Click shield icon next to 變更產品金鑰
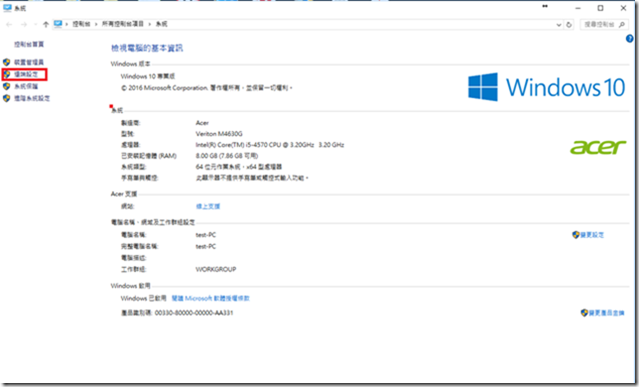This screenshot has width=639, height=387. (584, 313)
